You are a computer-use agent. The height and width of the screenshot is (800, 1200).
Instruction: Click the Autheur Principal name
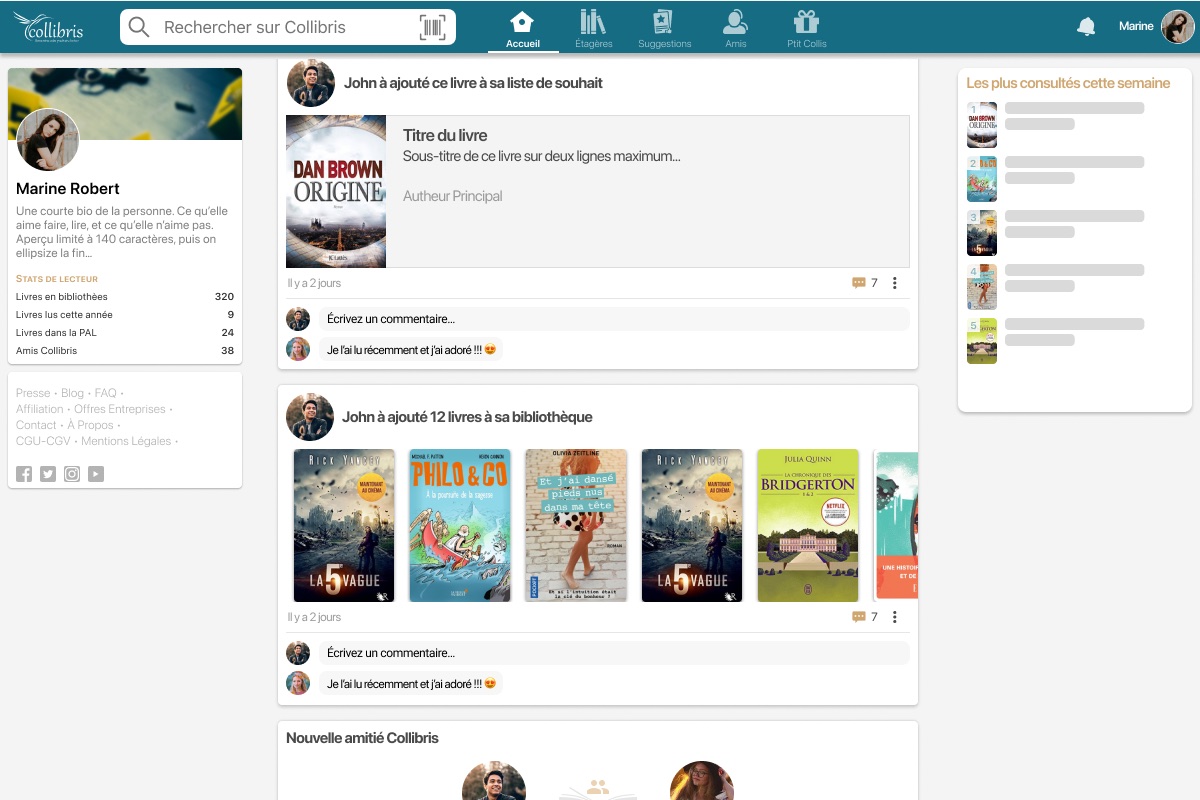click(452, 196)
